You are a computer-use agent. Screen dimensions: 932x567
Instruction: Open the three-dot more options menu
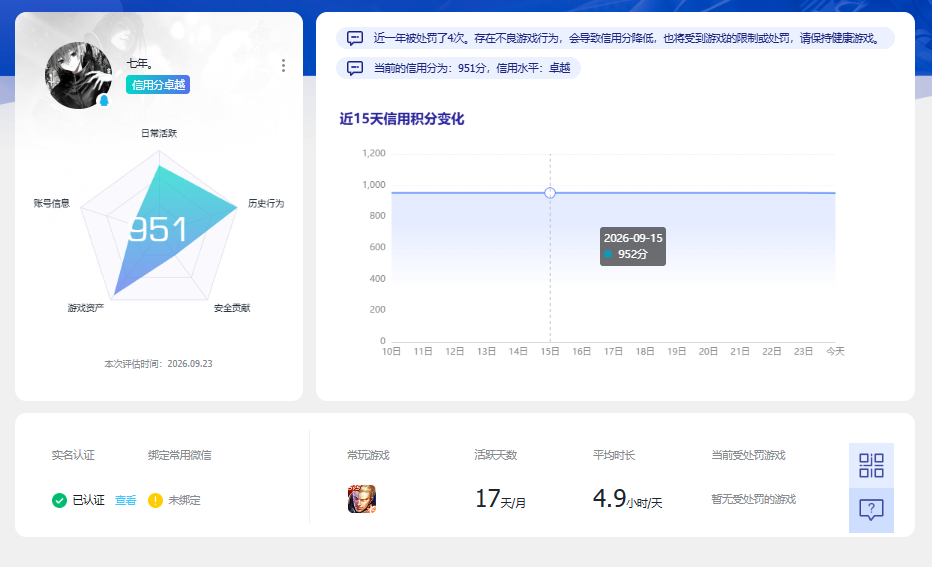284,65
